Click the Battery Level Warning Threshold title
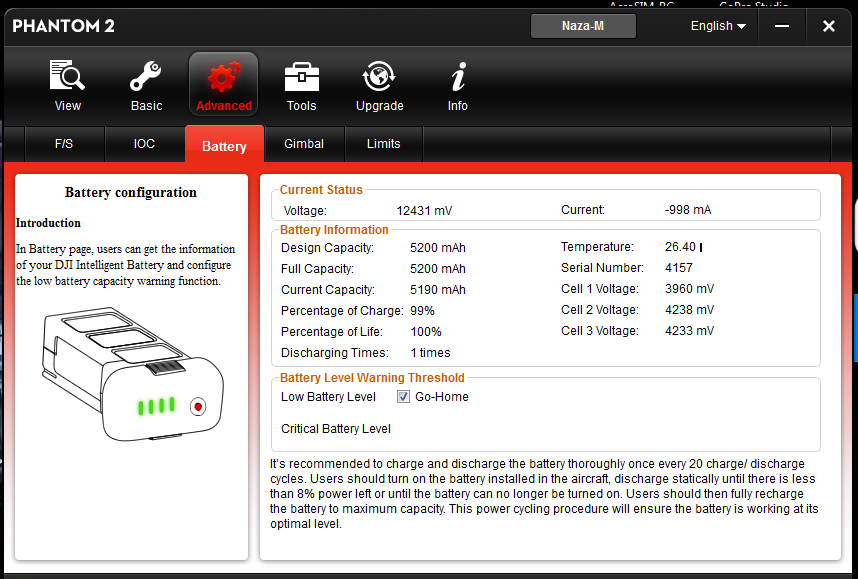Image resolution: width=858 pixels, height=579 pixels. (x=372, y=378)
